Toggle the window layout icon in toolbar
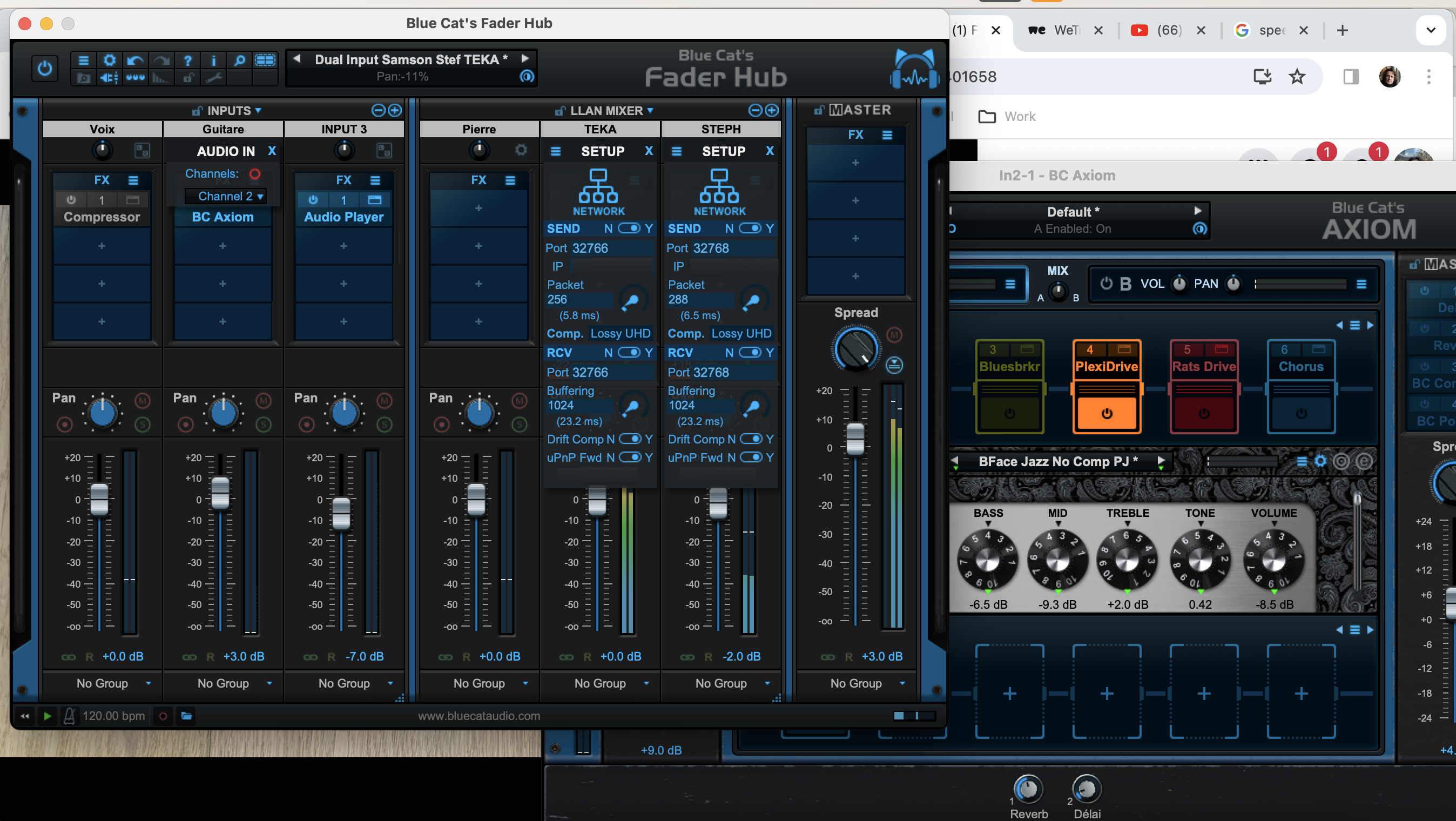The width and height of the screenshot is (1456, 821). click(x=265, y=60)
